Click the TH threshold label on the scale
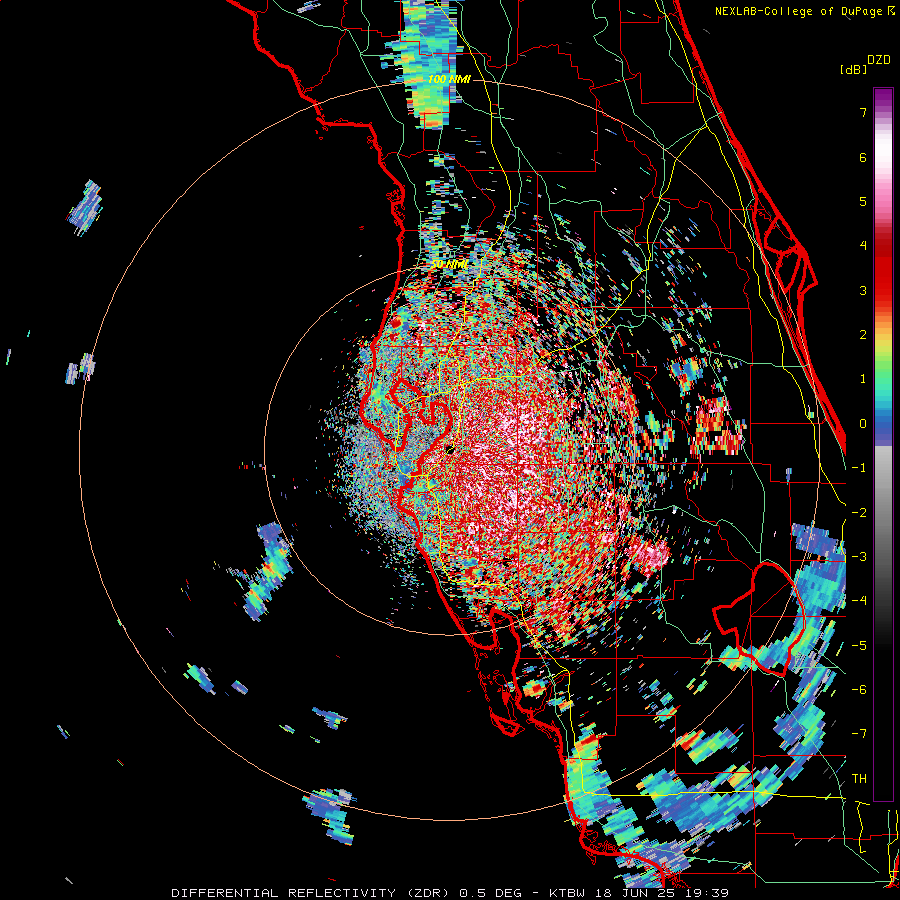This screenshot has width=900, height=900. [859, 779]
